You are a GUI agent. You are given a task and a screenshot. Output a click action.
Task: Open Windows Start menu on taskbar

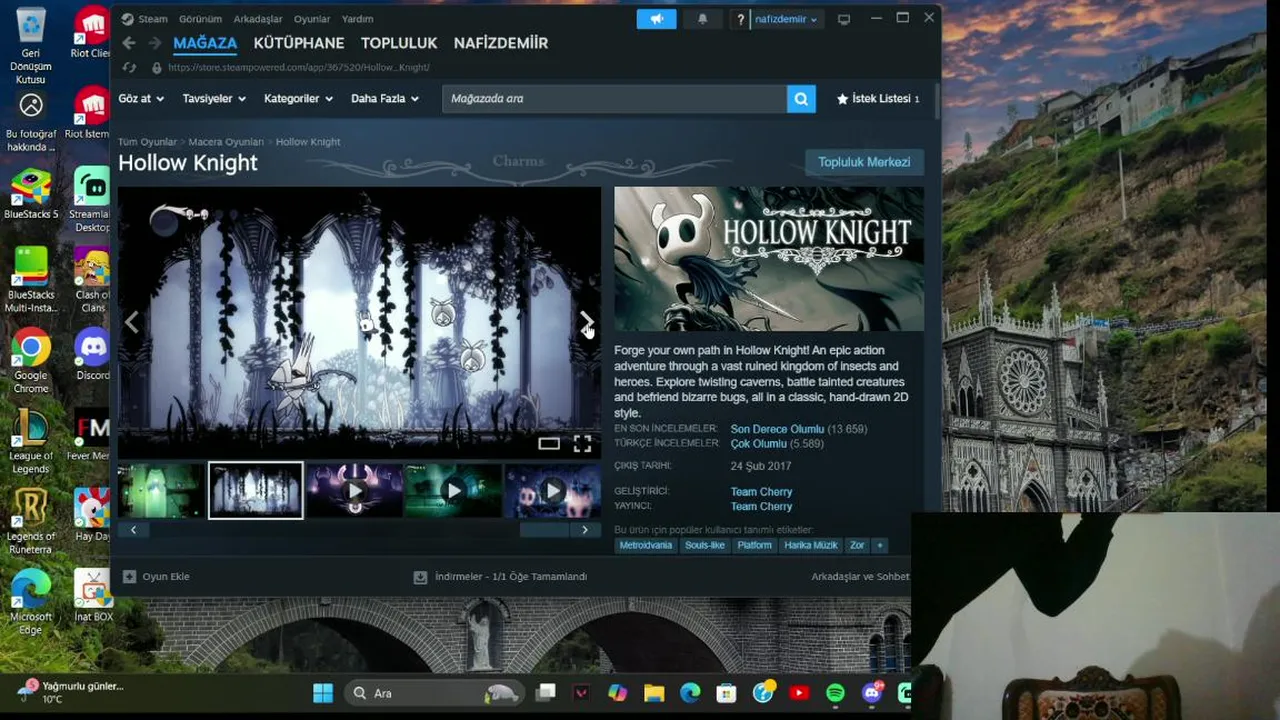[x=323, y=693]
